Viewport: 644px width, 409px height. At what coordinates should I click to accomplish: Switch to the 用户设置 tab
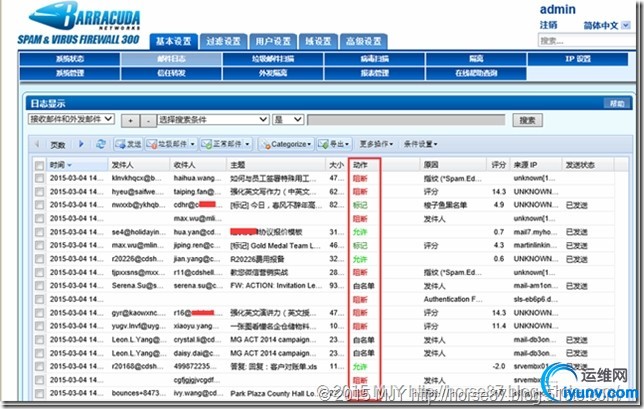[x=273, y=41]
